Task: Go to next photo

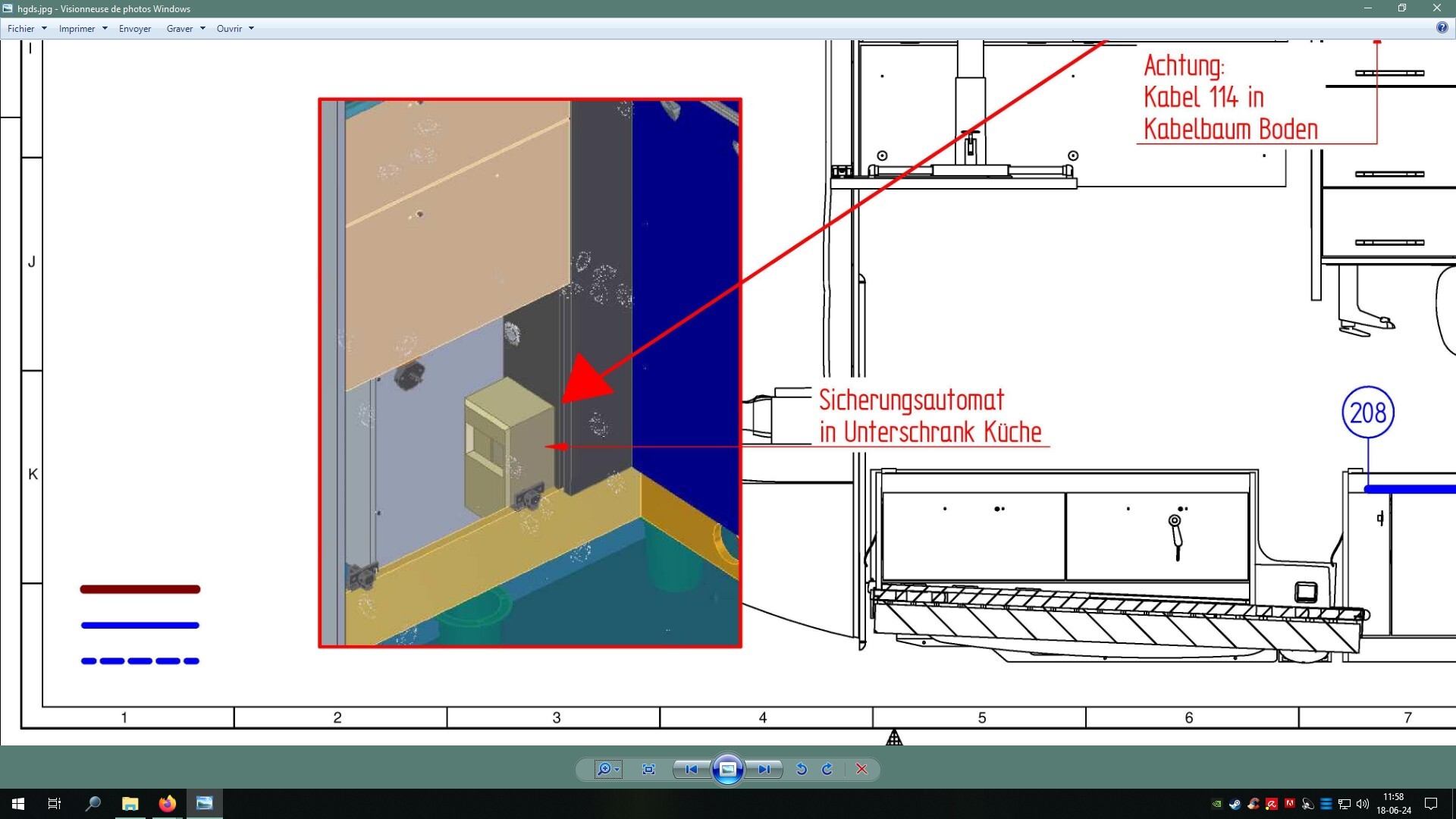Action: [x=764, y=769]
